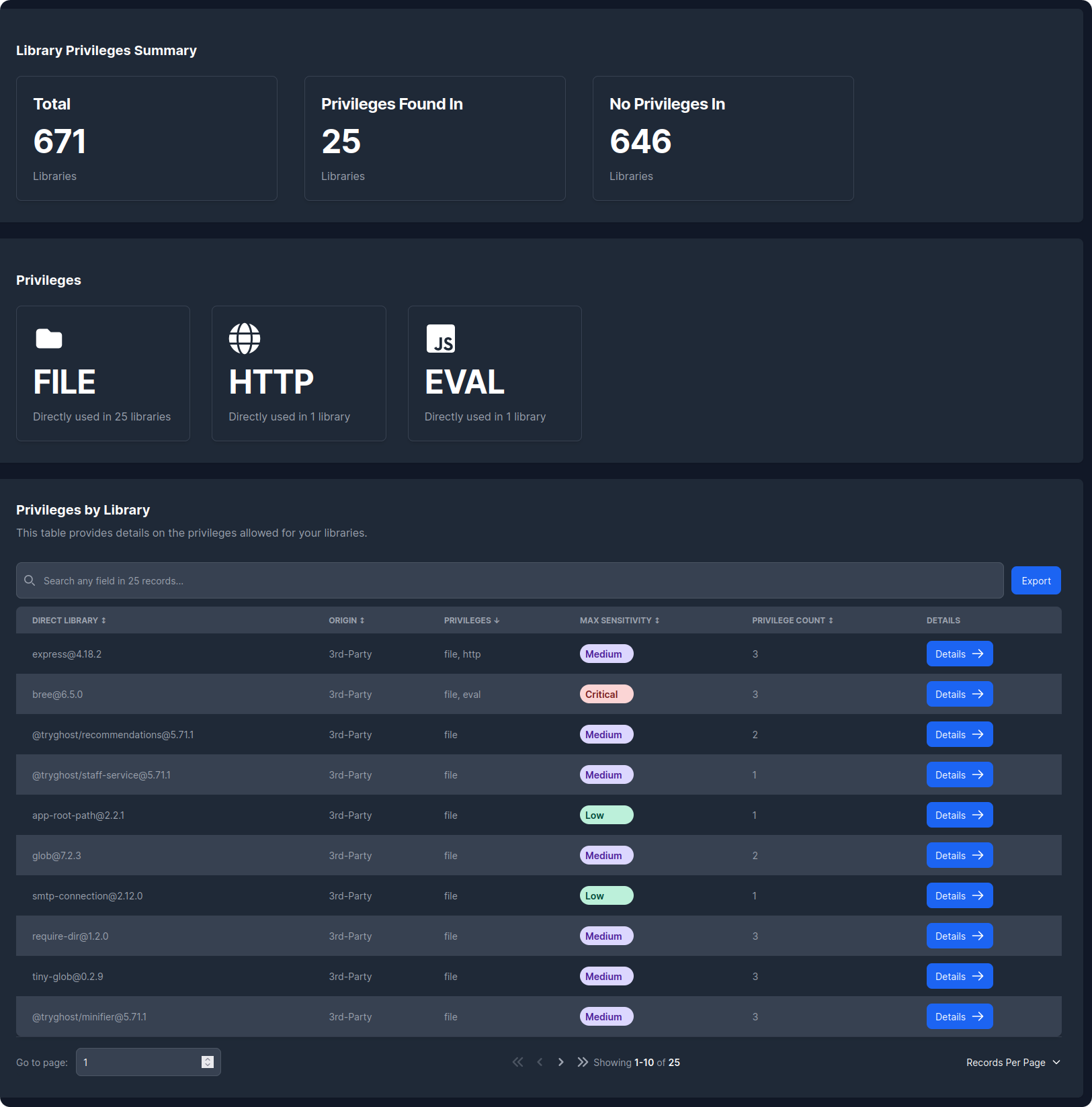This screenshot has height=1107, width=1092.
Task: Focus the search any field box
Action: click(x=510, y=580)
